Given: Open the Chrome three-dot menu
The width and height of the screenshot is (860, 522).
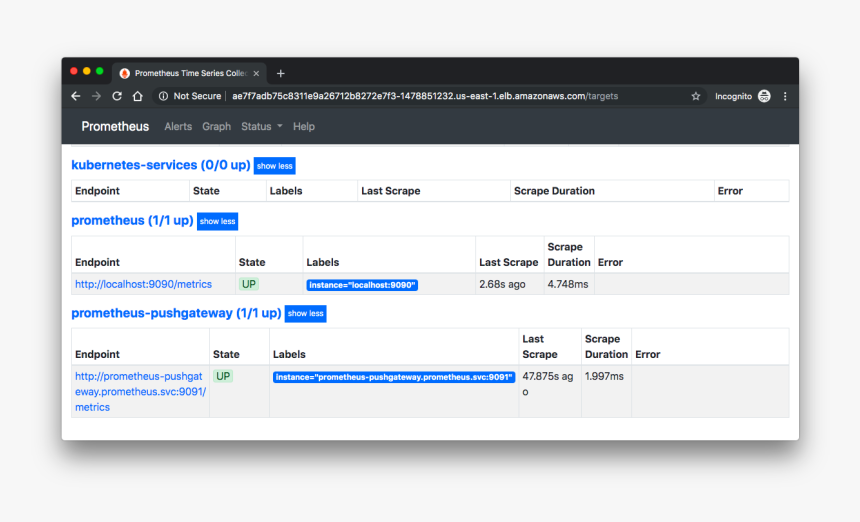Looking at the screenshot, I should point(785,96).
